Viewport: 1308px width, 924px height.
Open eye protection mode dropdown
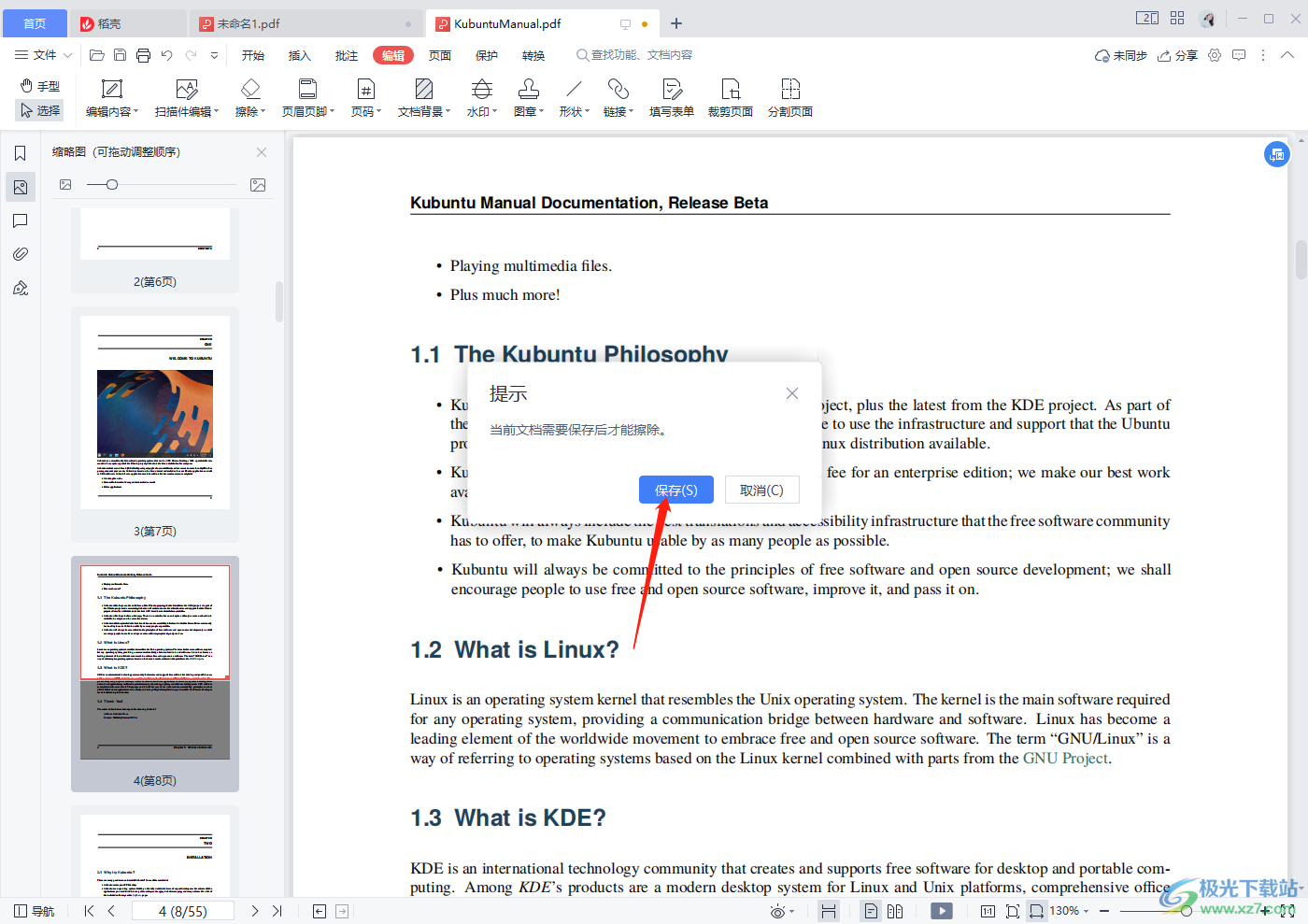click(x=792, y=912)
